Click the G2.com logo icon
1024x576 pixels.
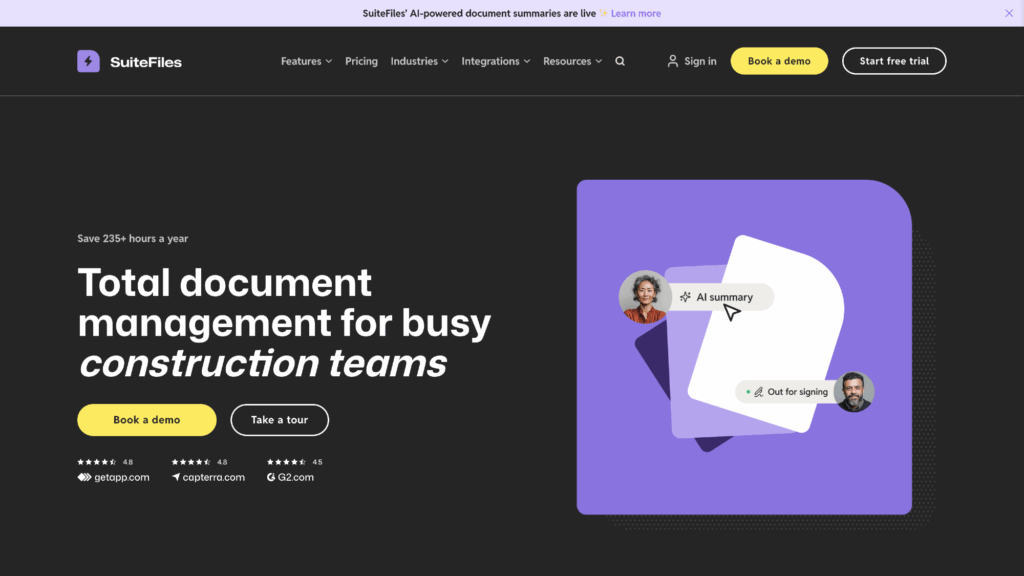point(271,477)
